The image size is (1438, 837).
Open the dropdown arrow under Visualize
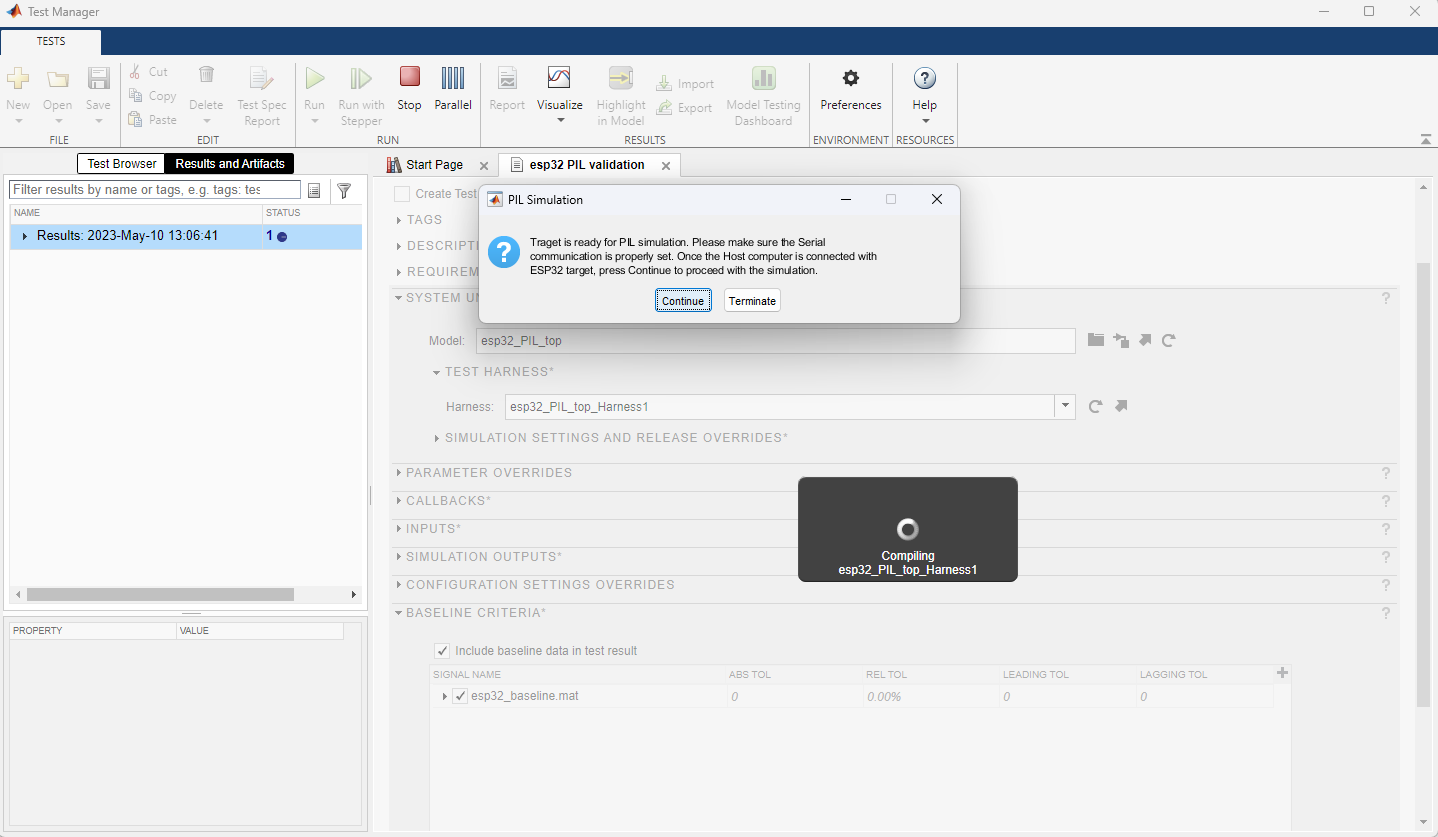[560, 121]
